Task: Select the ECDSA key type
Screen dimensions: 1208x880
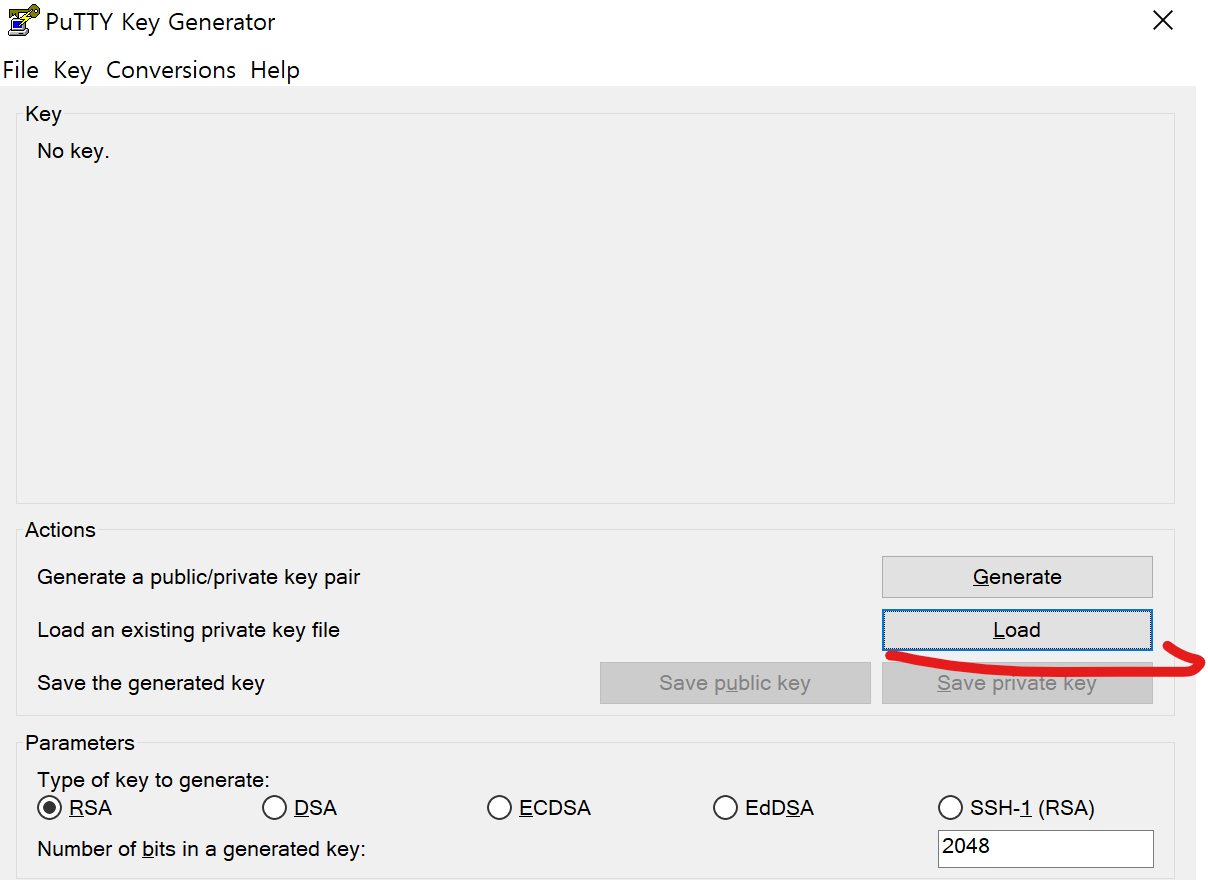Action: click(539, 808)
